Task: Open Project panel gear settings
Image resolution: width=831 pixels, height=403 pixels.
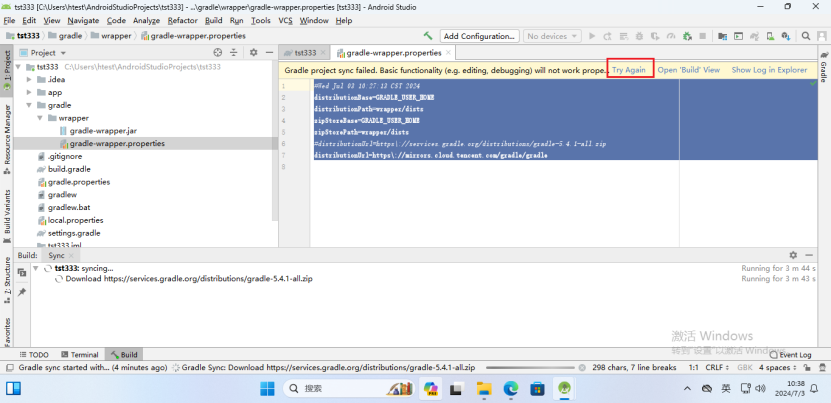Action: click(x=253, y=52)
